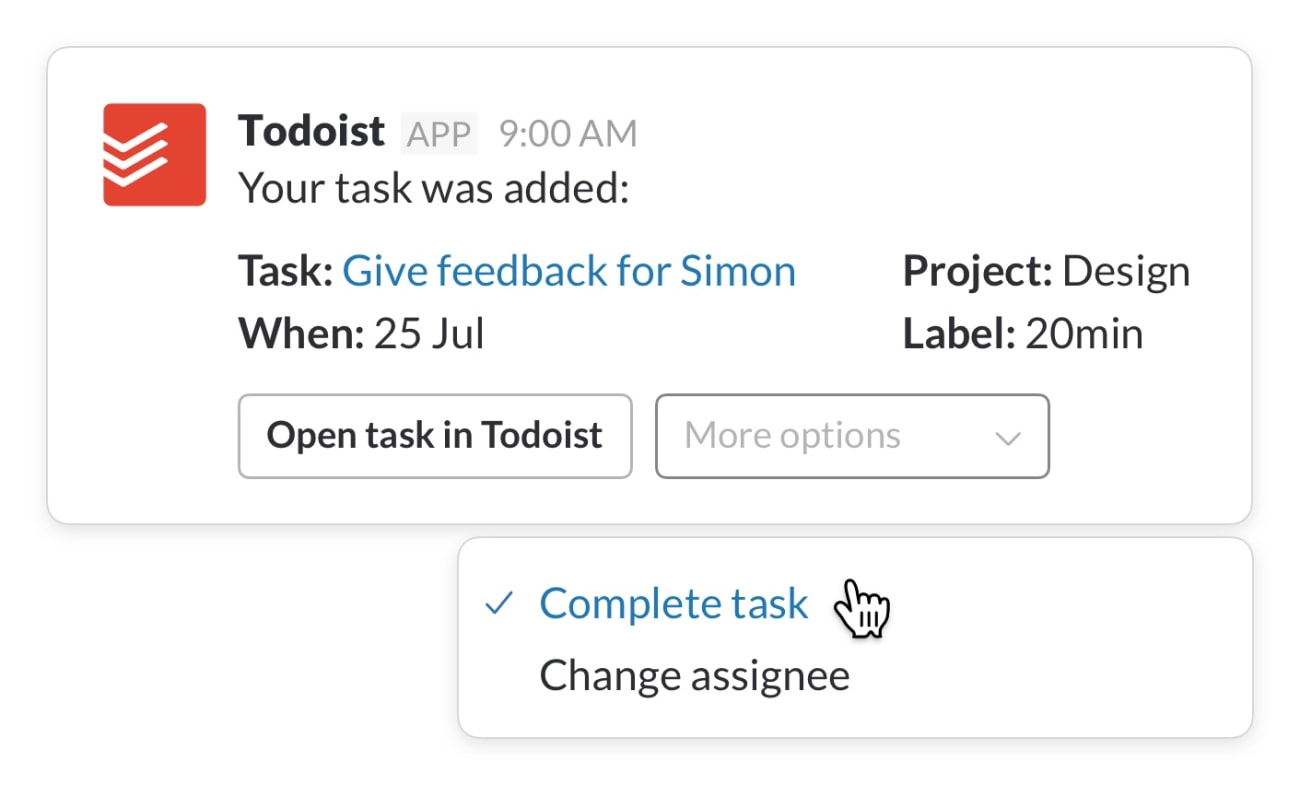
Task: Click the checkmark beside Complete task
Action: pos(497,603)
